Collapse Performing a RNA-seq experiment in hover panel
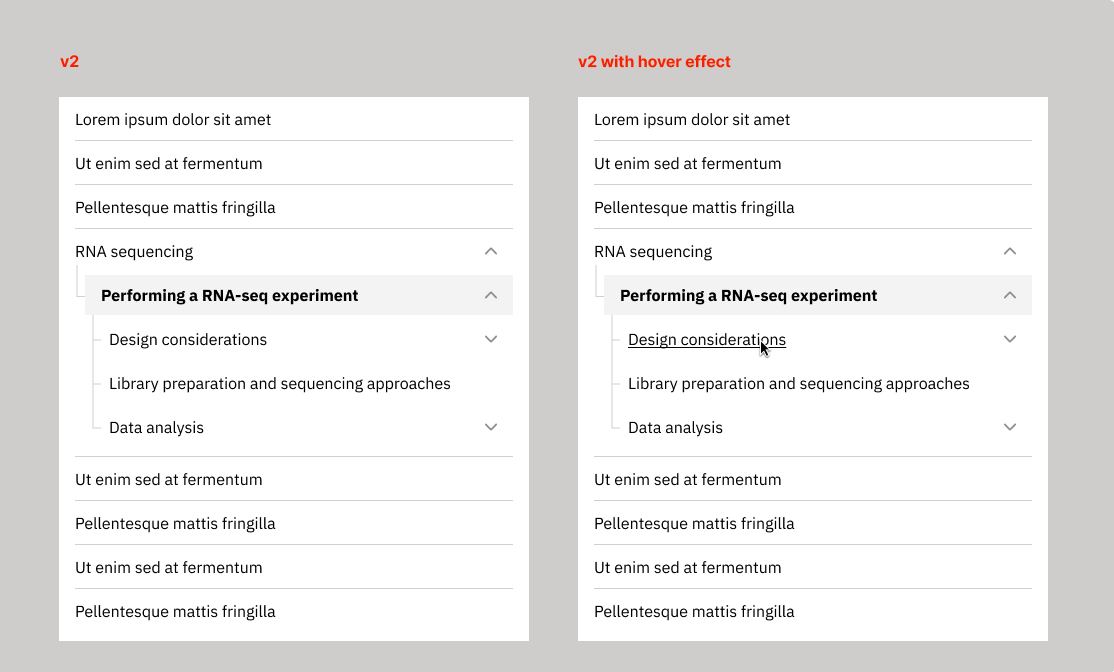 (x=1010, y=296)
